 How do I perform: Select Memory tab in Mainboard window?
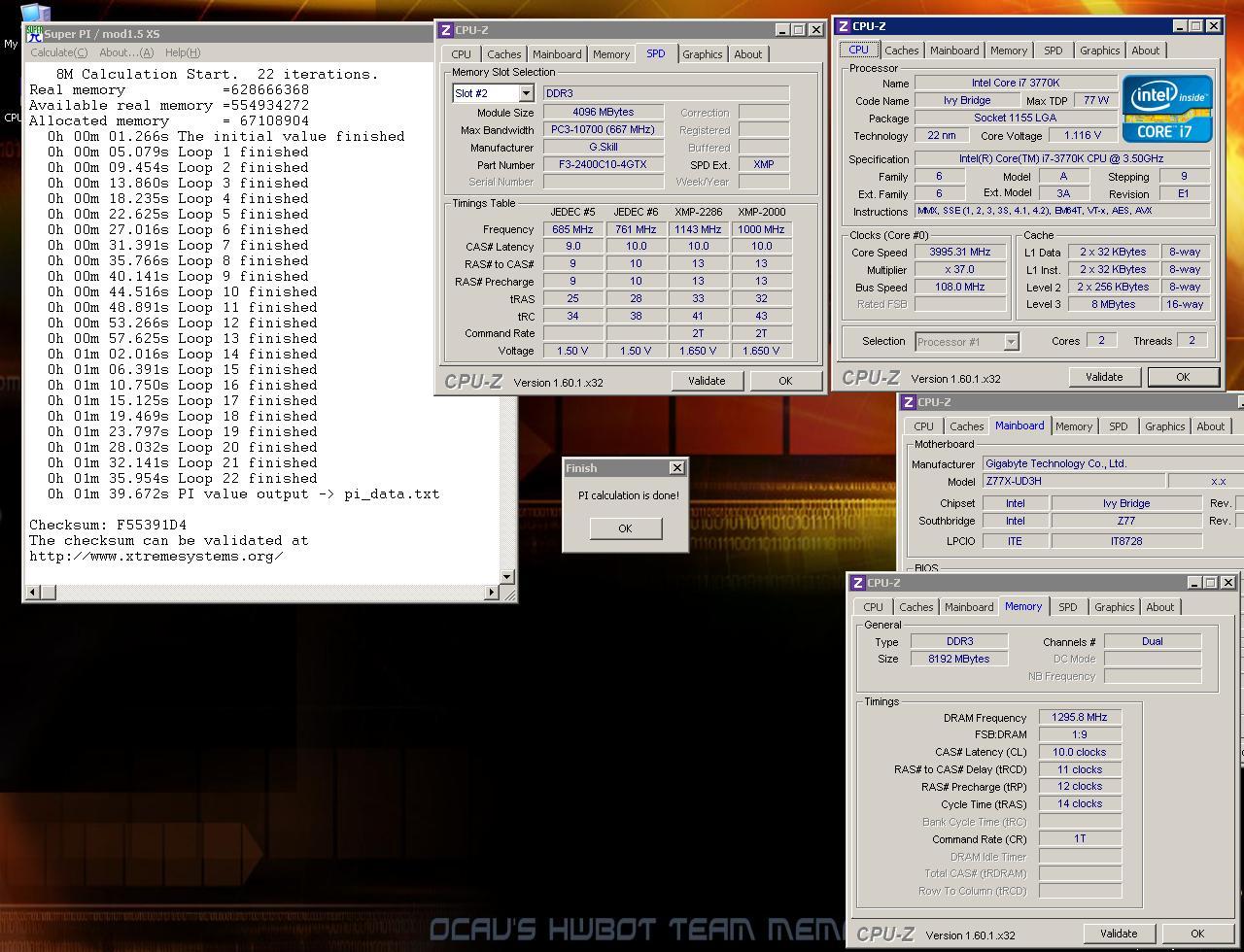(x=1074, y=426)
